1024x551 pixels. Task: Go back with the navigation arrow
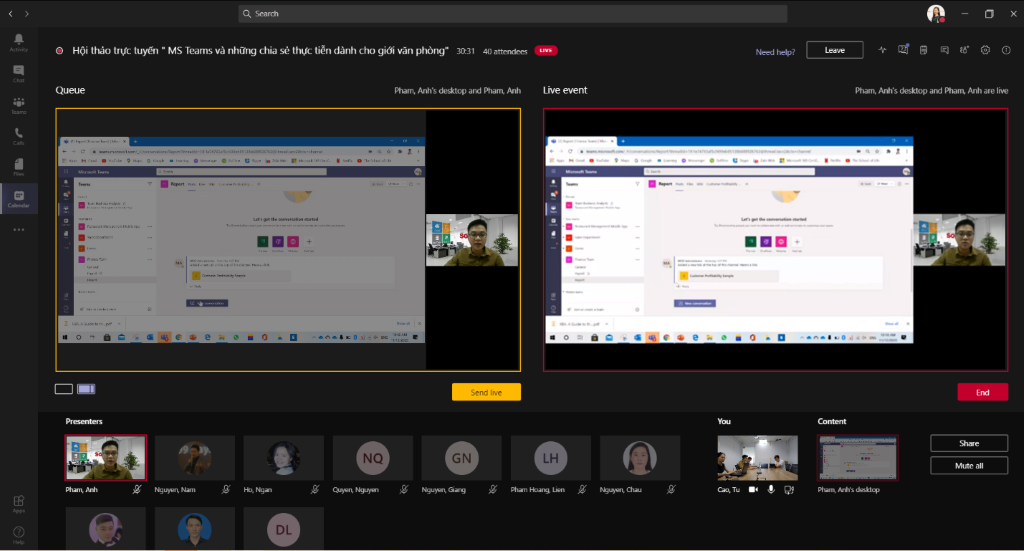click(10, 14)
